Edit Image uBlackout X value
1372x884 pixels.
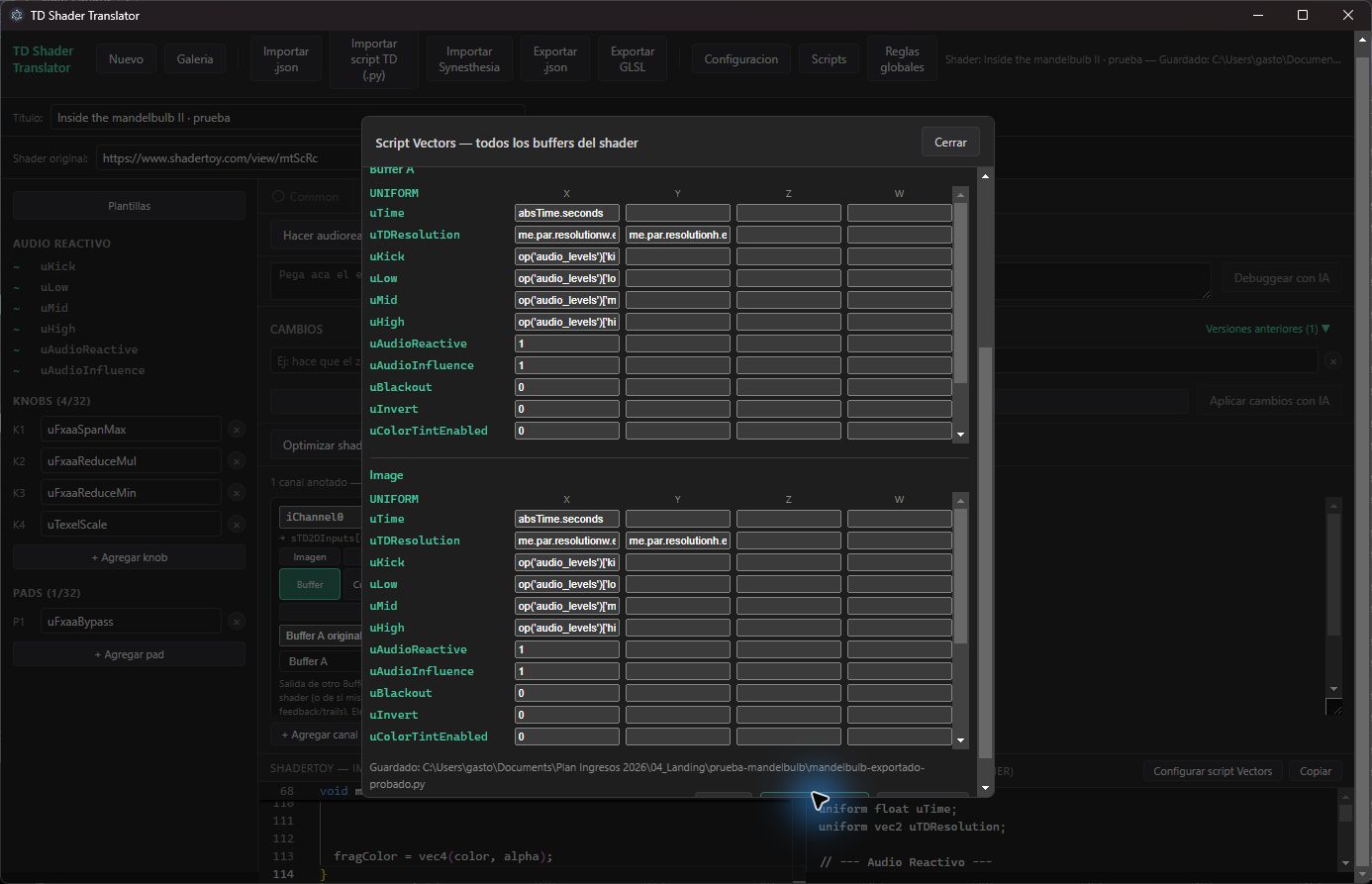[567, 693]
